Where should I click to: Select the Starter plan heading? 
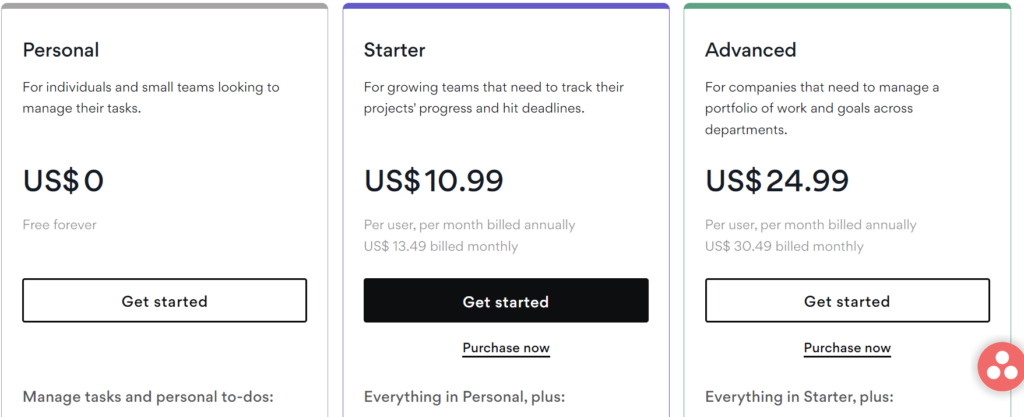[x=394, y=50]
